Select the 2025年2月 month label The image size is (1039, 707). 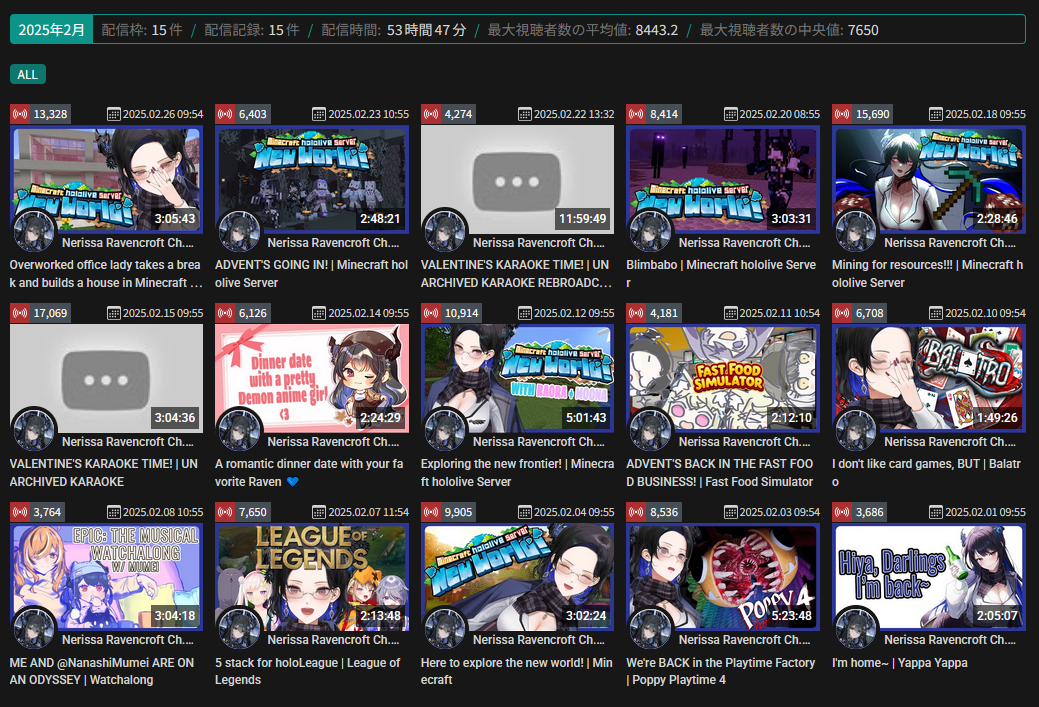(52, 30)
